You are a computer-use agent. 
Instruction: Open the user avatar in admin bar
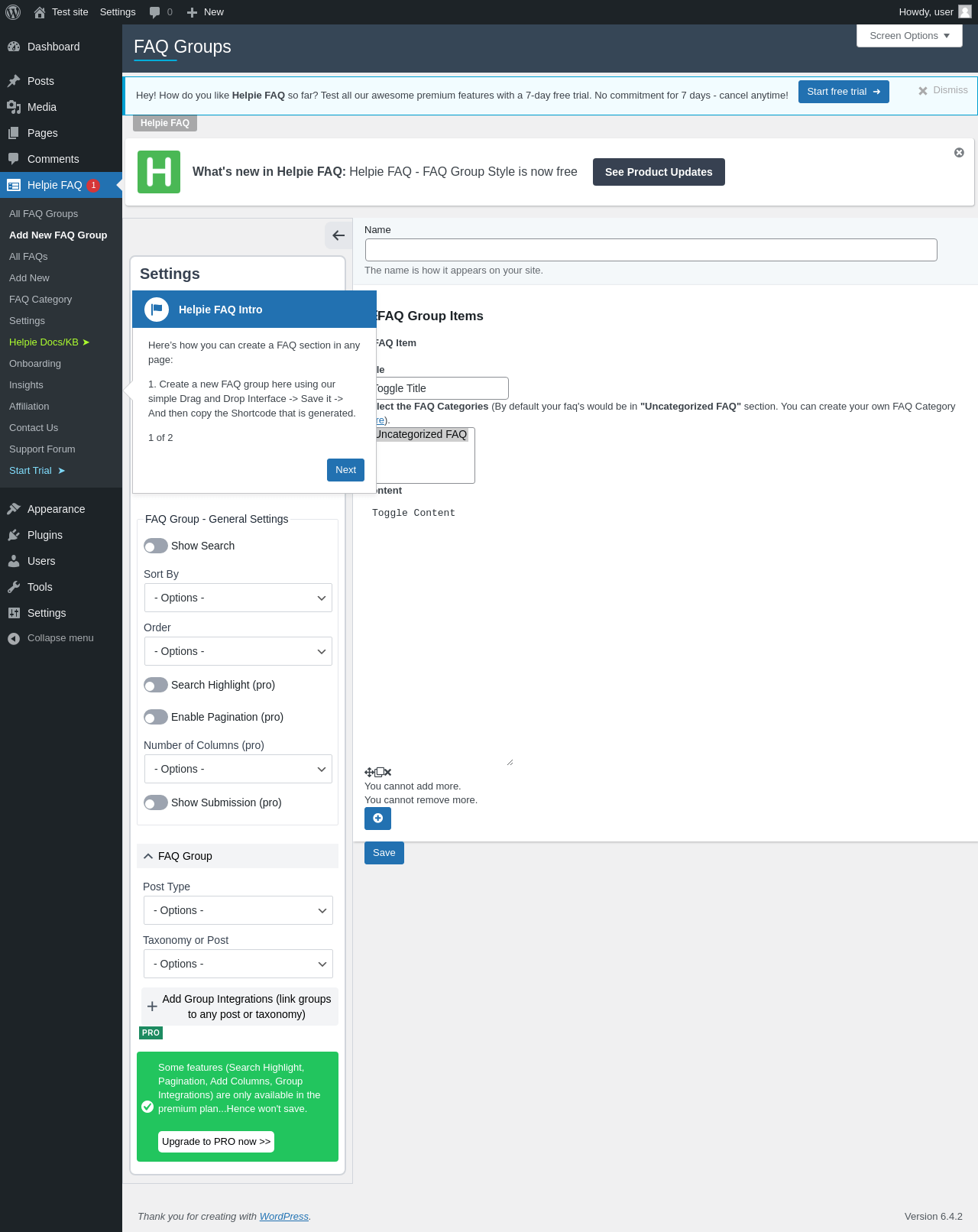pyautogui.click(x=965, y=11)
